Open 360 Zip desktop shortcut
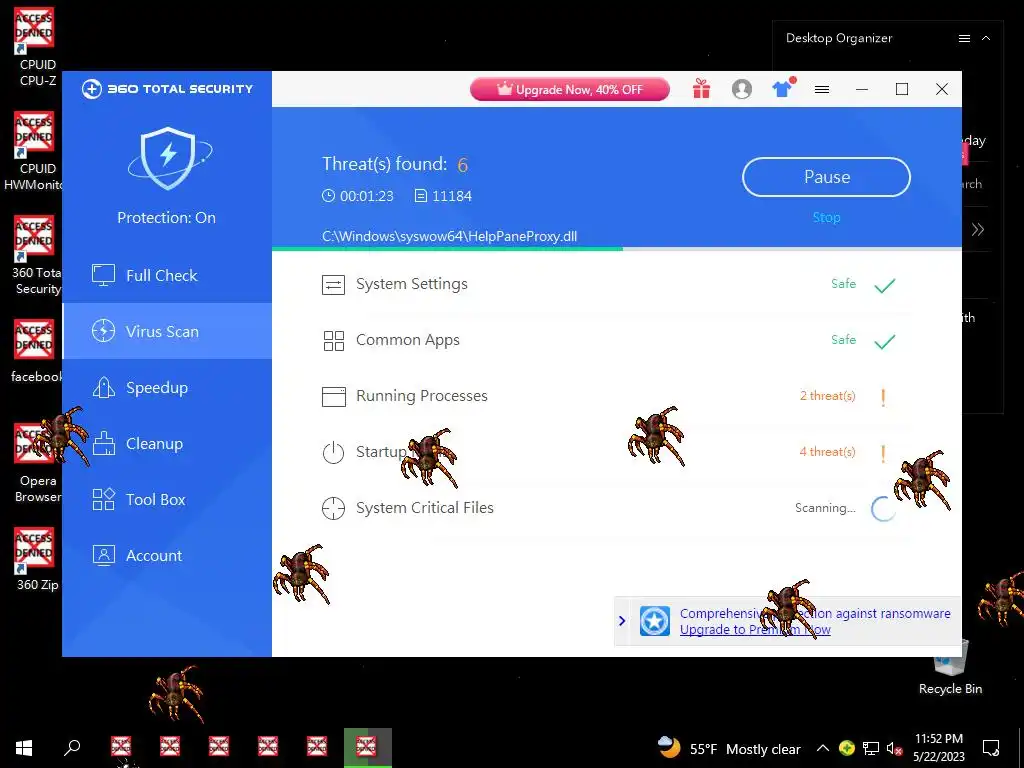Viewport: 1024px width, 768px height. coord(36,559)
